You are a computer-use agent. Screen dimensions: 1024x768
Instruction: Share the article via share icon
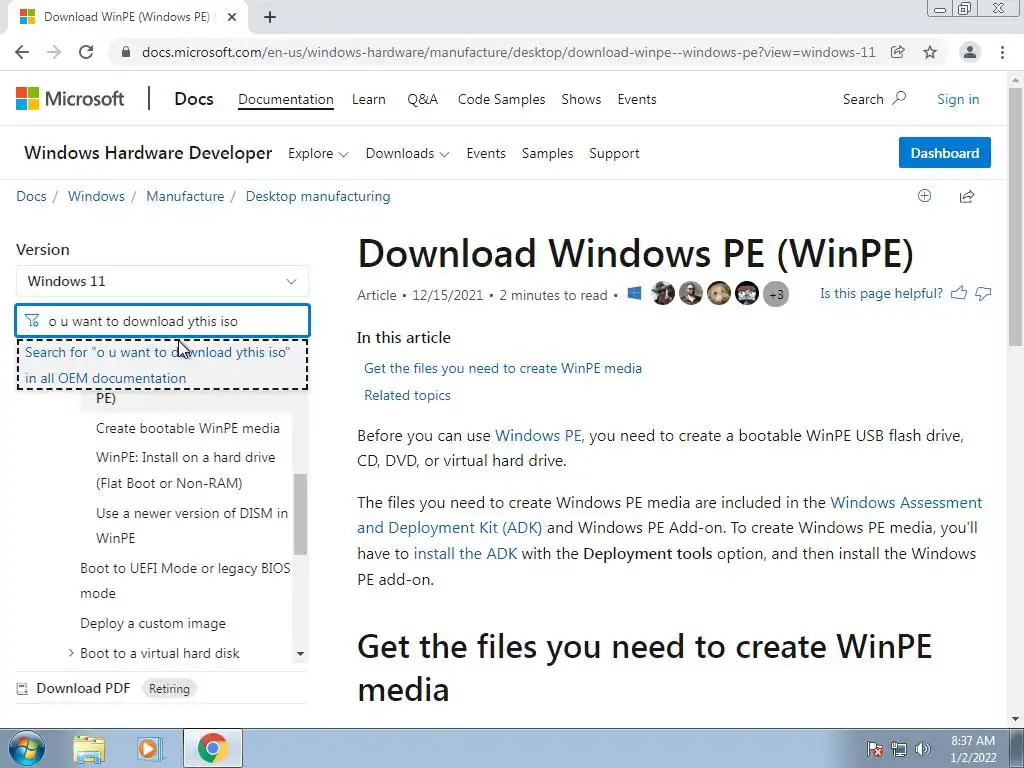tap(967, 196)
